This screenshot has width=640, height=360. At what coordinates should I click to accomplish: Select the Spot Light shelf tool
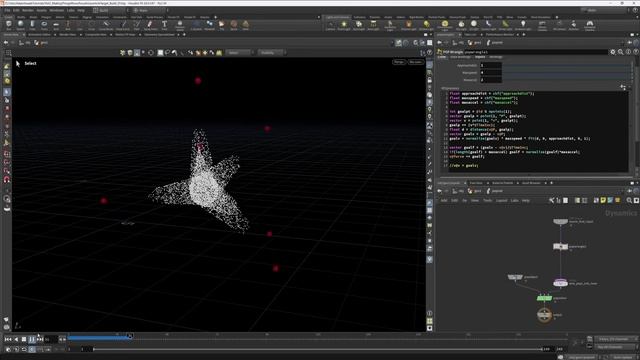(x=358, y=25)
